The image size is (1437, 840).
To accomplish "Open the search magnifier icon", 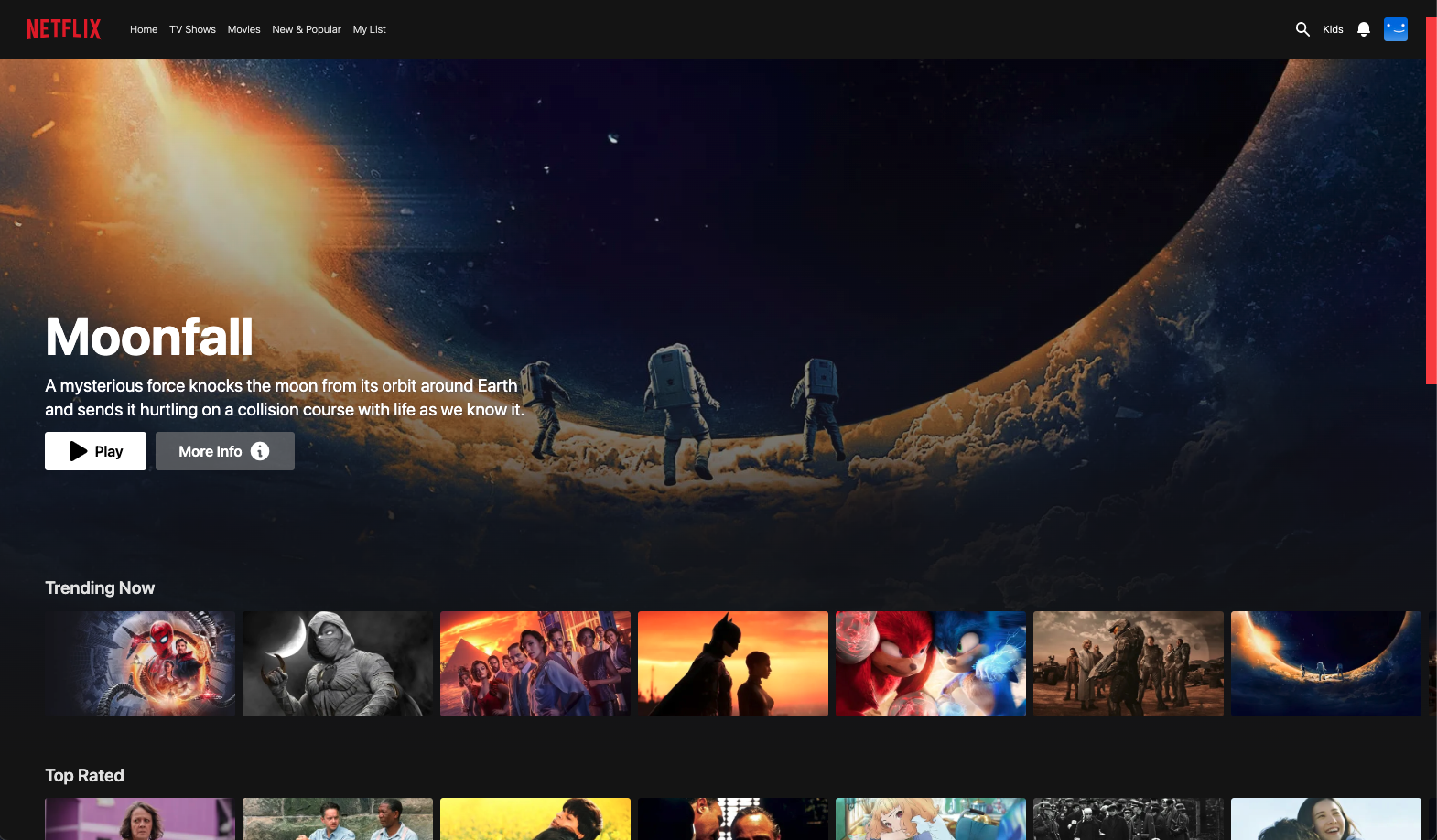I will [1302, 29].
